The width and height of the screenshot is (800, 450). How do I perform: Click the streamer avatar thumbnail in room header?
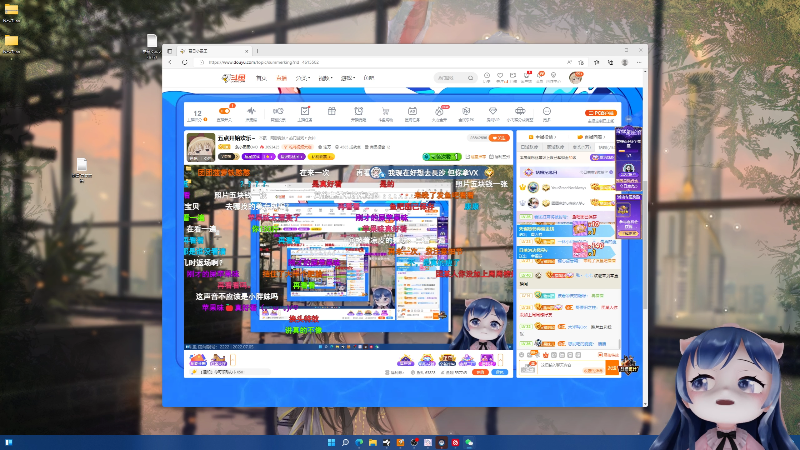click(x=201, y=147)
